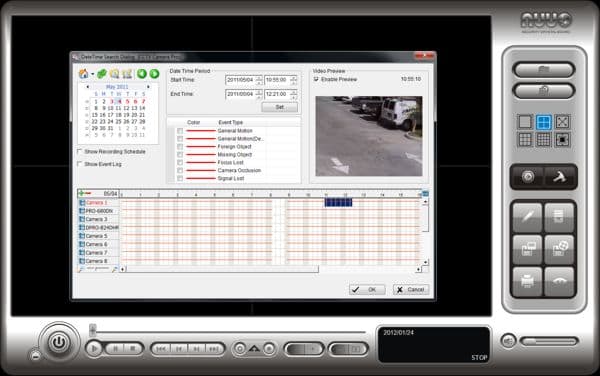Screen dimensions: 600x376
Task: Click the second pill button on the side panel
Action: point(543,91)
